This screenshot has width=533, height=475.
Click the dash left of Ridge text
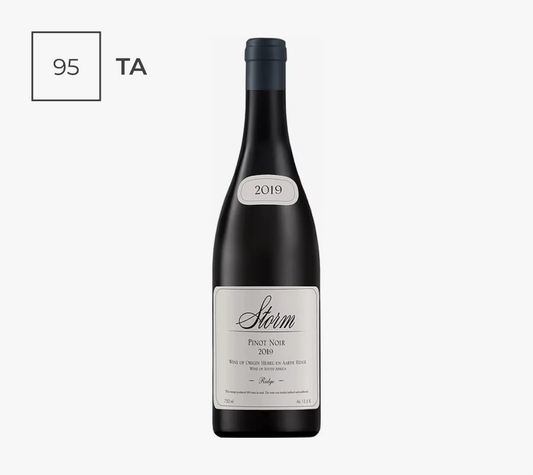pyautogui.click(x=253, y=381)
